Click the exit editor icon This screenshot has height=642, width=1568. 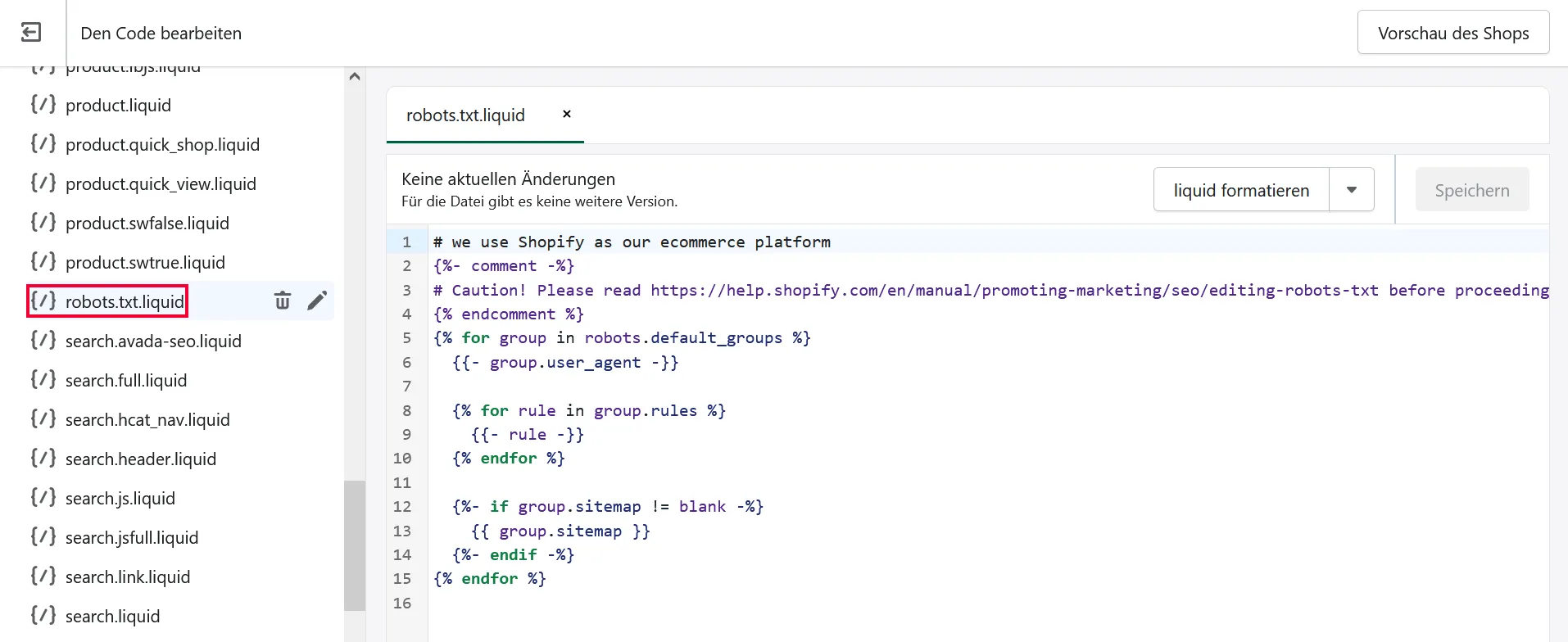click(x=31, y=33)
